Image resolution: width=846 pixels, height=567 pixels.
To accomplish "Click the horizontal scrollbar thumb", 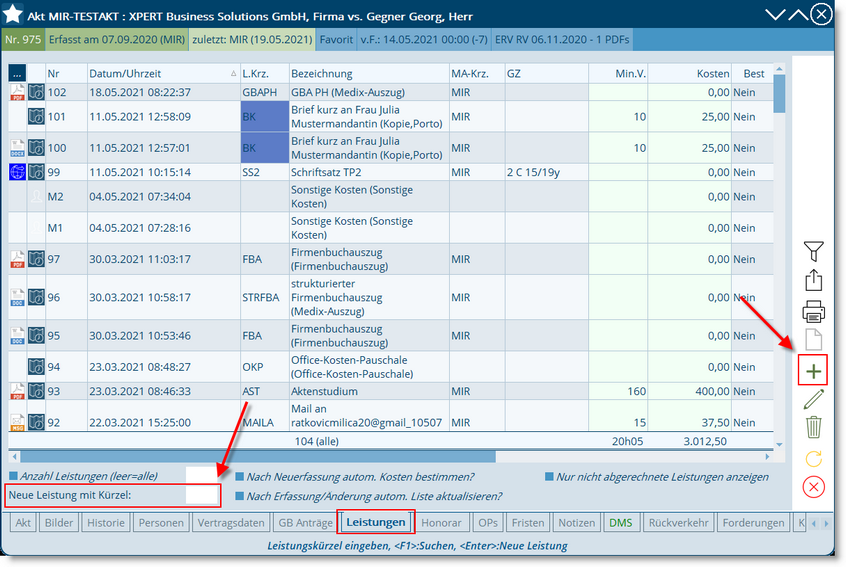I will click(258, 456).
